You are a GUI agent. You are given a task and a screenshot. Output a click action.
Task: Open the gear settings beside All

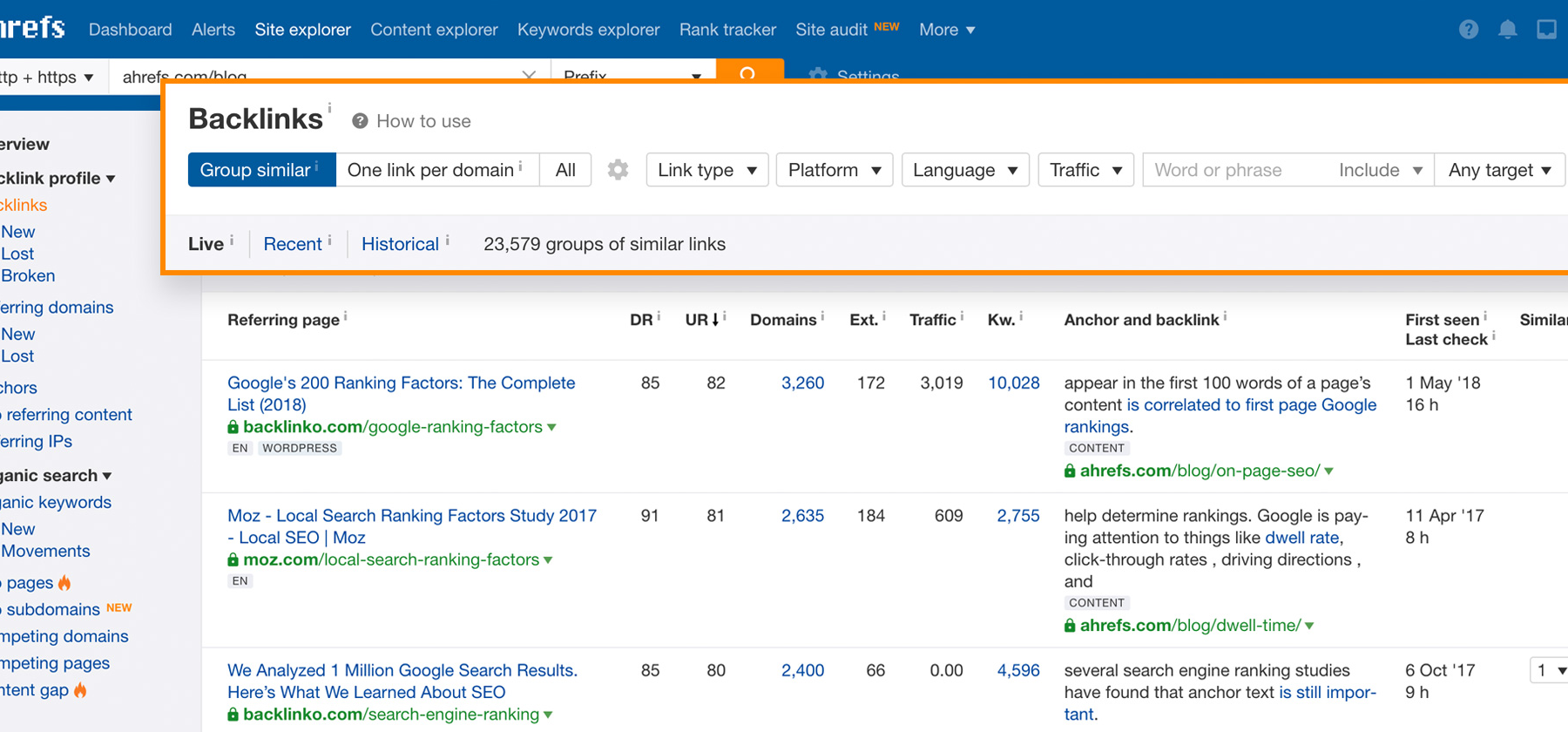618,170
